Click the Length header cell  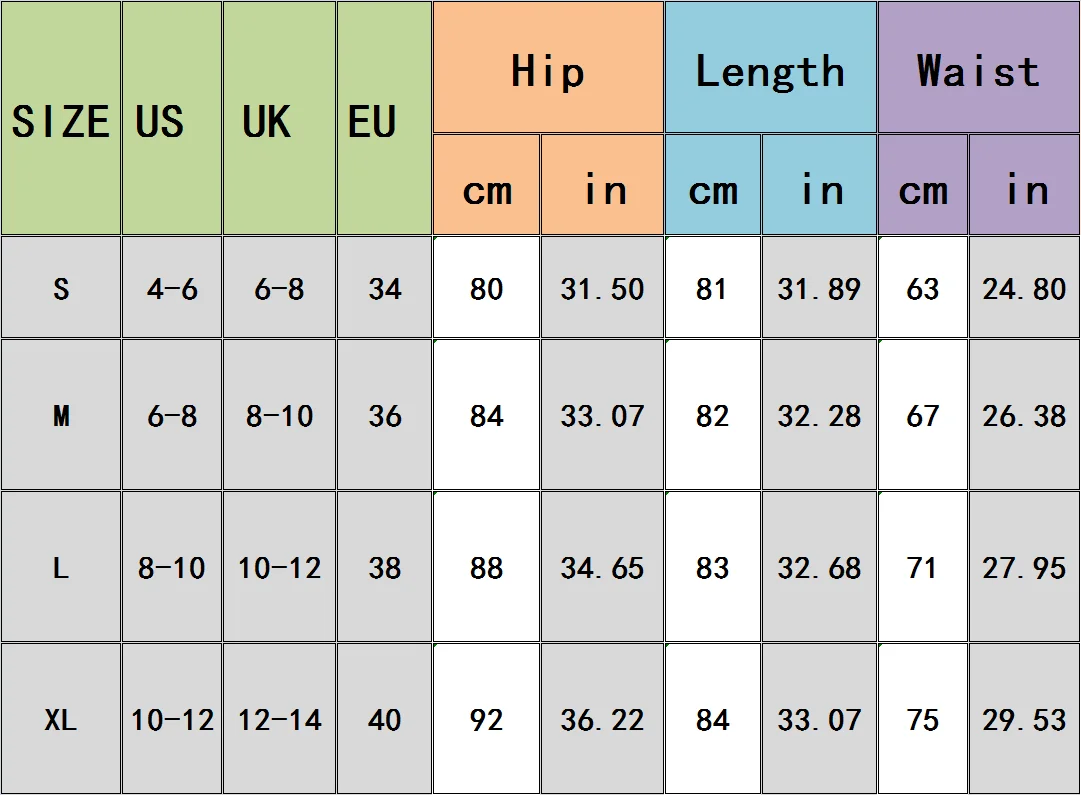(771, 67)
